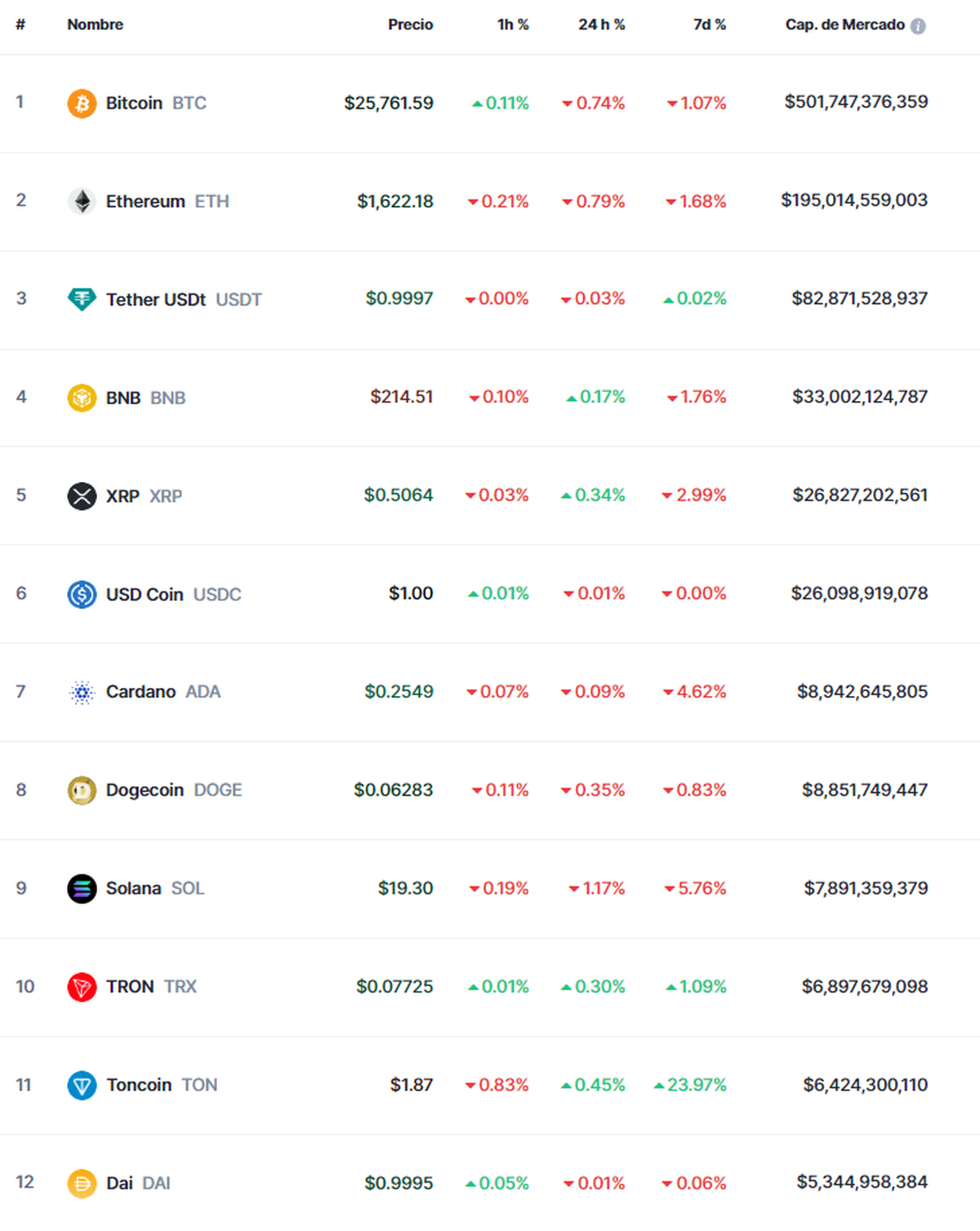Click the Solana logo icon

point(82,888)
